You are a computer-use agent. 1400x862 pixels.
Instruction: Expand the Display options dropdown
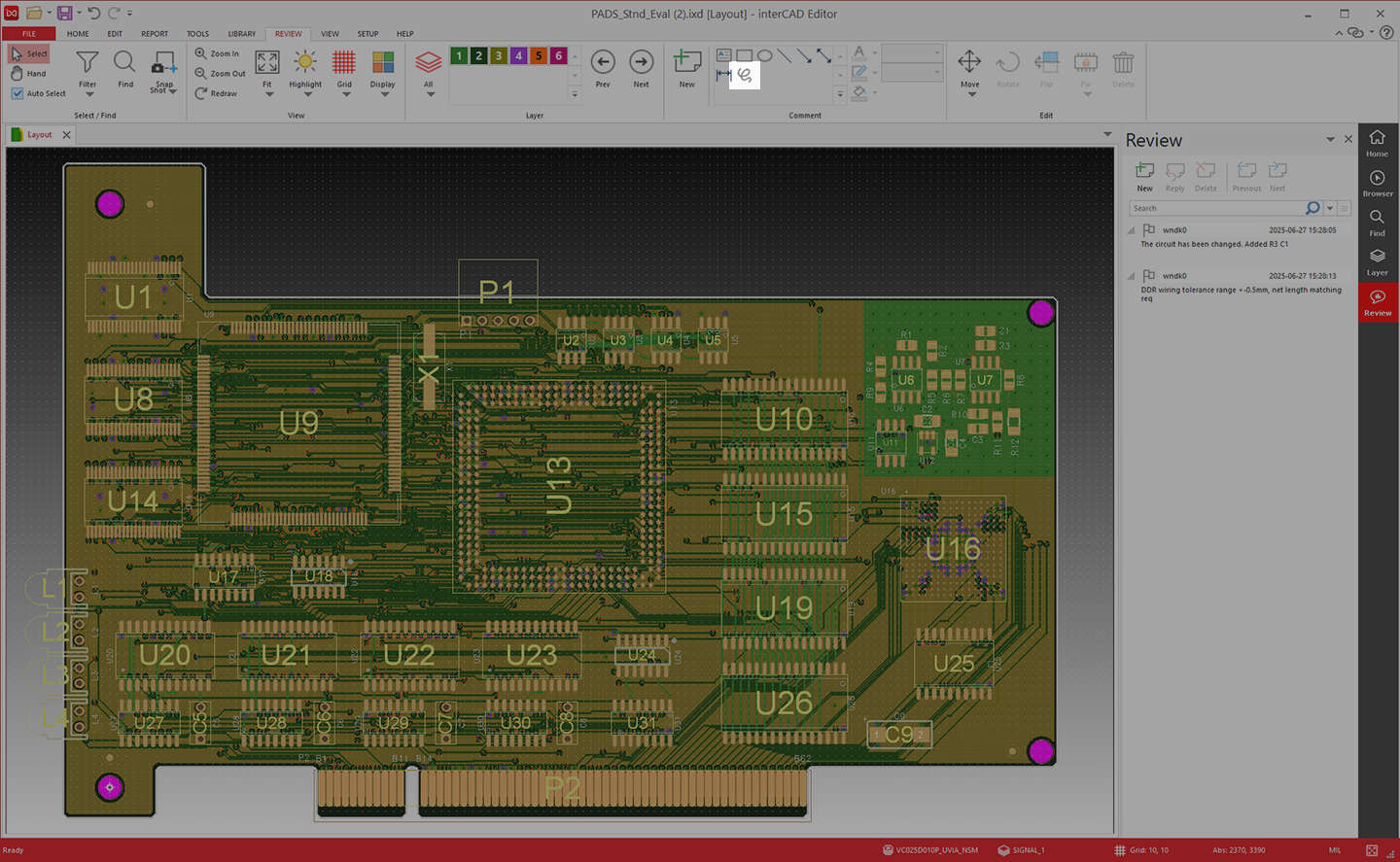pyautogui.click(x=385, y=94)
